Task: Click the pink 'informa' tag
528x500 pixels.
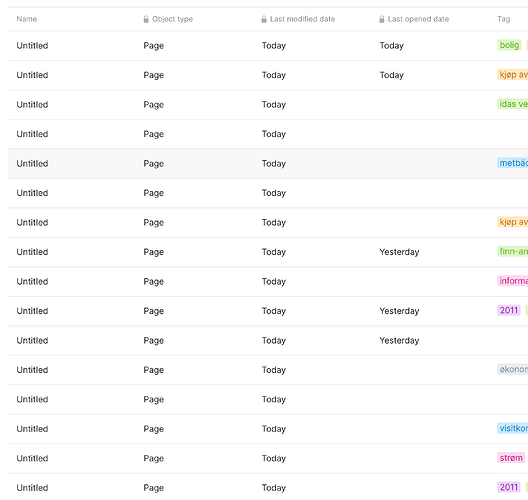Action: tap(513, 281)
